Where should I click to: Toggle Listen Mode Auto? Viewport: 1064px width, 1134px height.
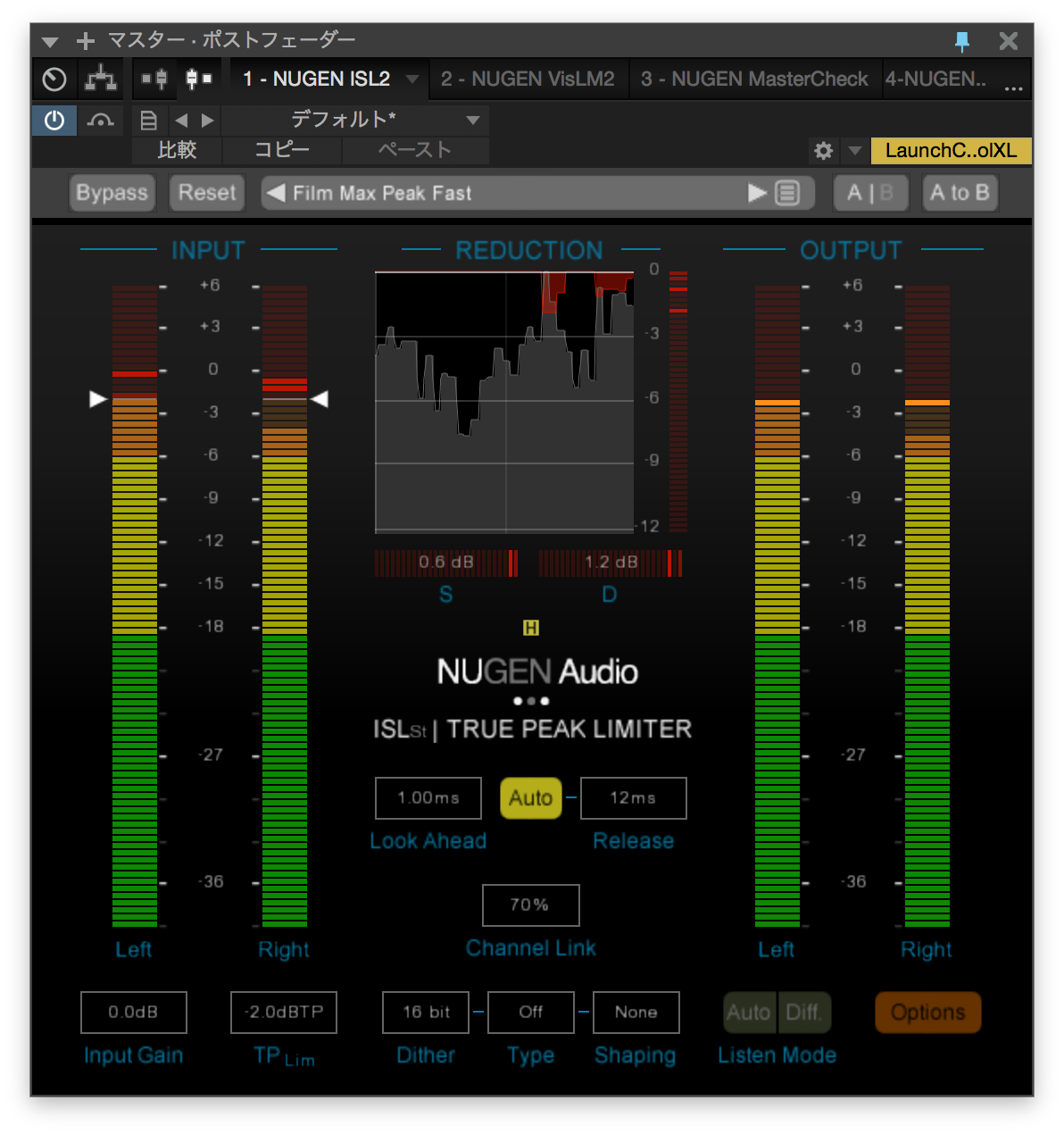tap(749, 1013)
